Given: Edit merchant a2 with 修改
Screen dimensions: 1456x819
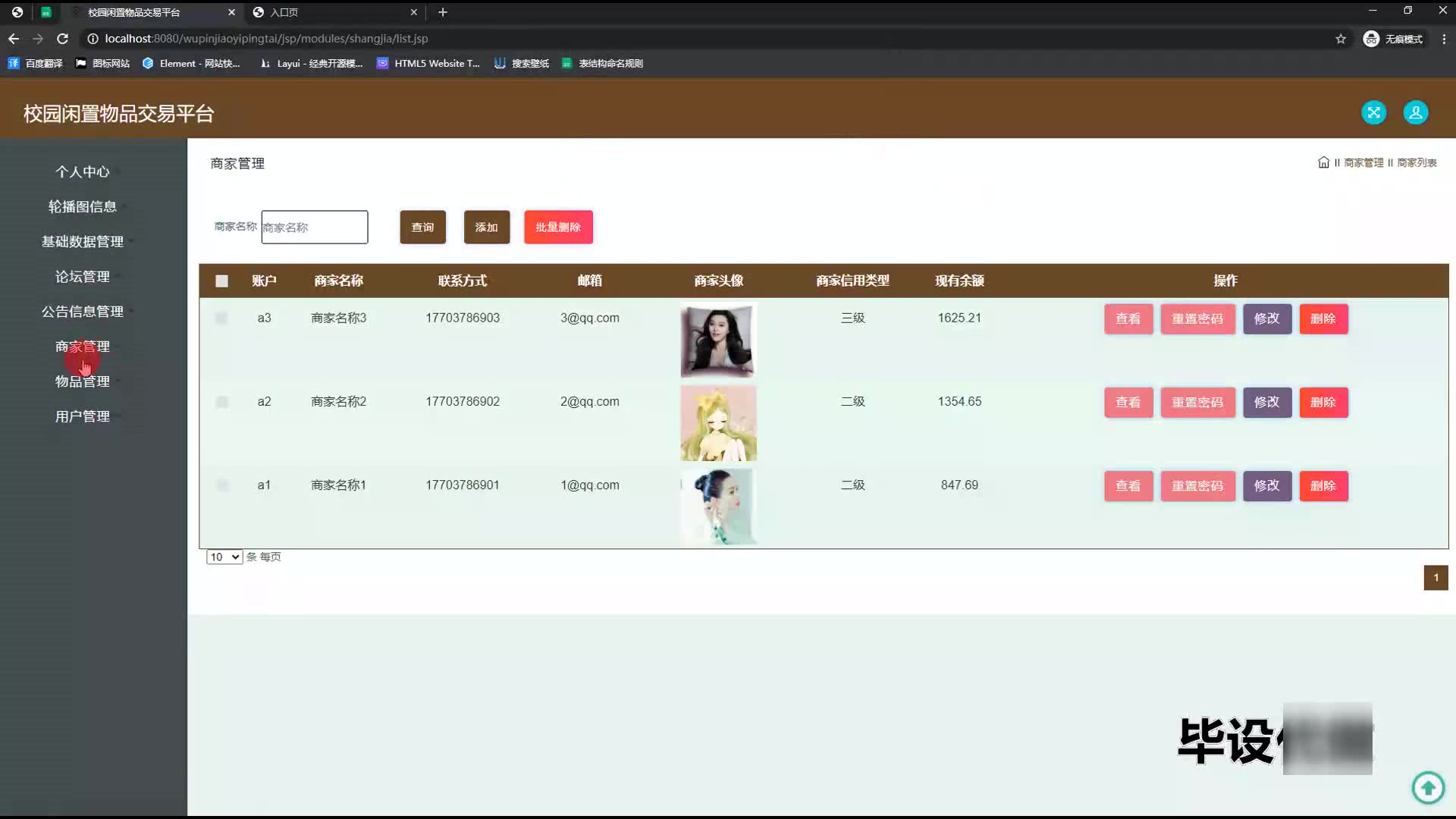Looking at the screenshot, I should click(x=1267, y=403).
